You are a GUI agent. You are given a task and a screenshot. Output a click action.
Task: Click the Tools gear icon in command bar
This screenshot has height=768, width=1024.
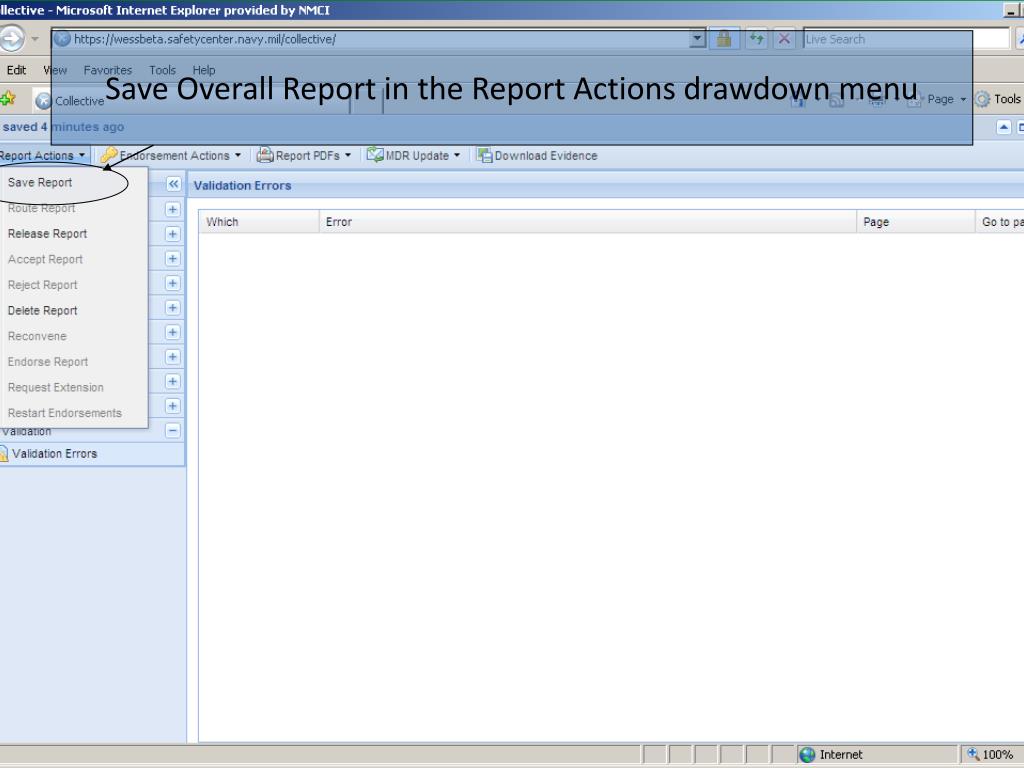[982, 99]
